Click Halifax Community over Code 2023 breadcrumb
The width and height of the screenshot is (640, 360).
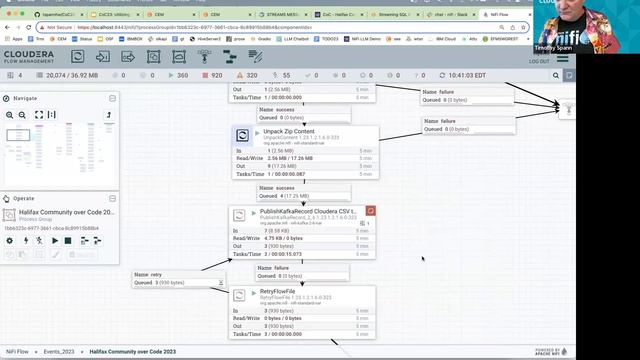[x=133, y=351]
